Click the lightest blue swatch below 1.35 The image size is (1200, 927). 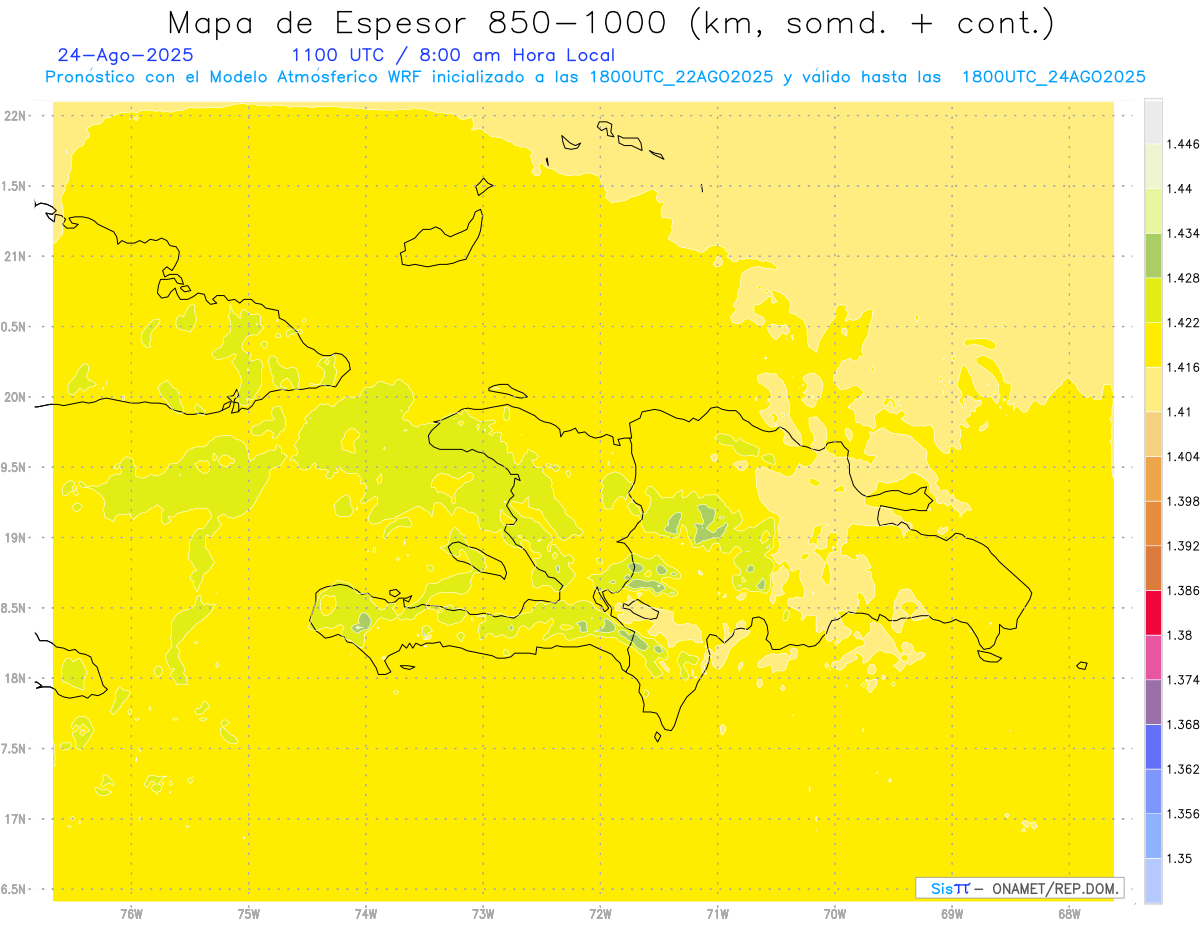[1153, 880]
